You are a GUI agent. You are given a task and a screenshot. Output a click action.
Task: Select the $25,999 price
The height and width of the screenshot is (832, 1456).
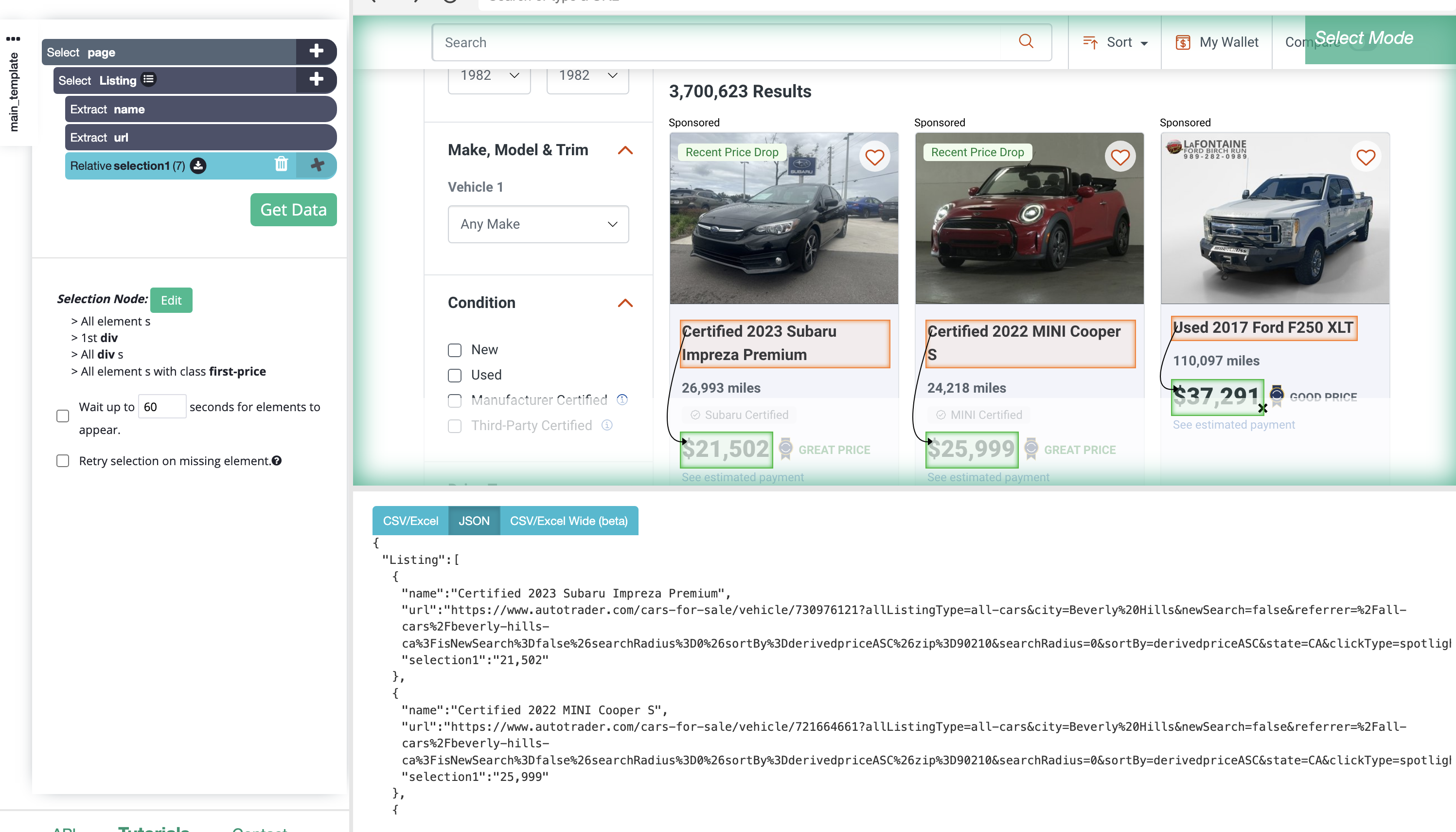[x=972, y=449]
